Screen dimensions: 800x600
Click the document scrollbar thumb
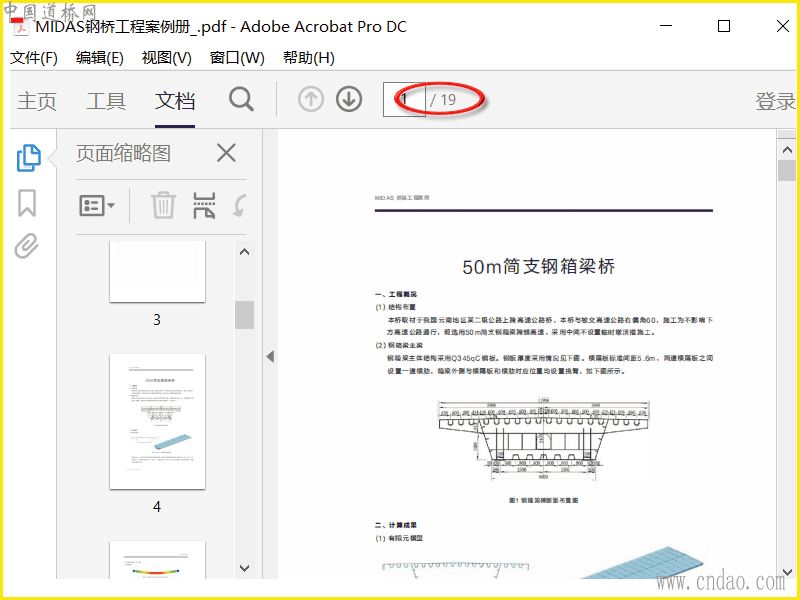coord(787,170)
